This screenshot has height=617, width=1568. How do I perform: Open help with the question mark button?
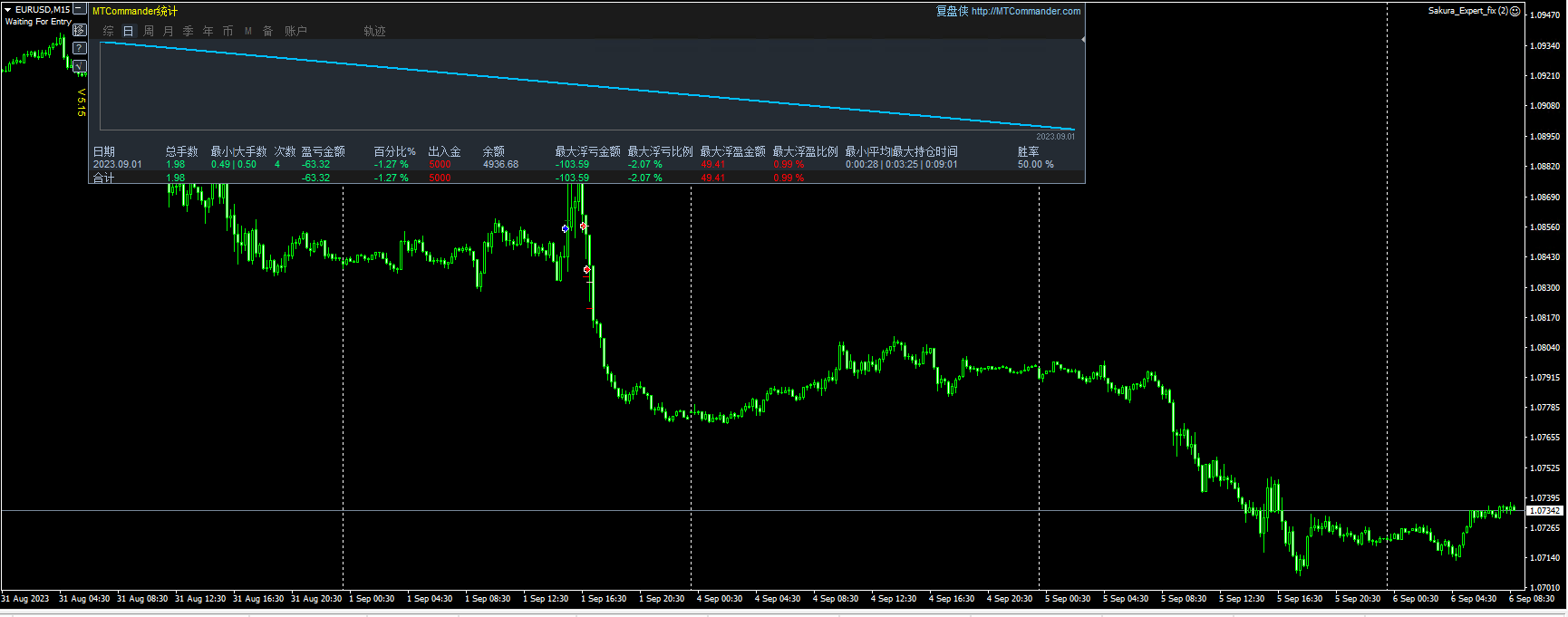[80, 48]
